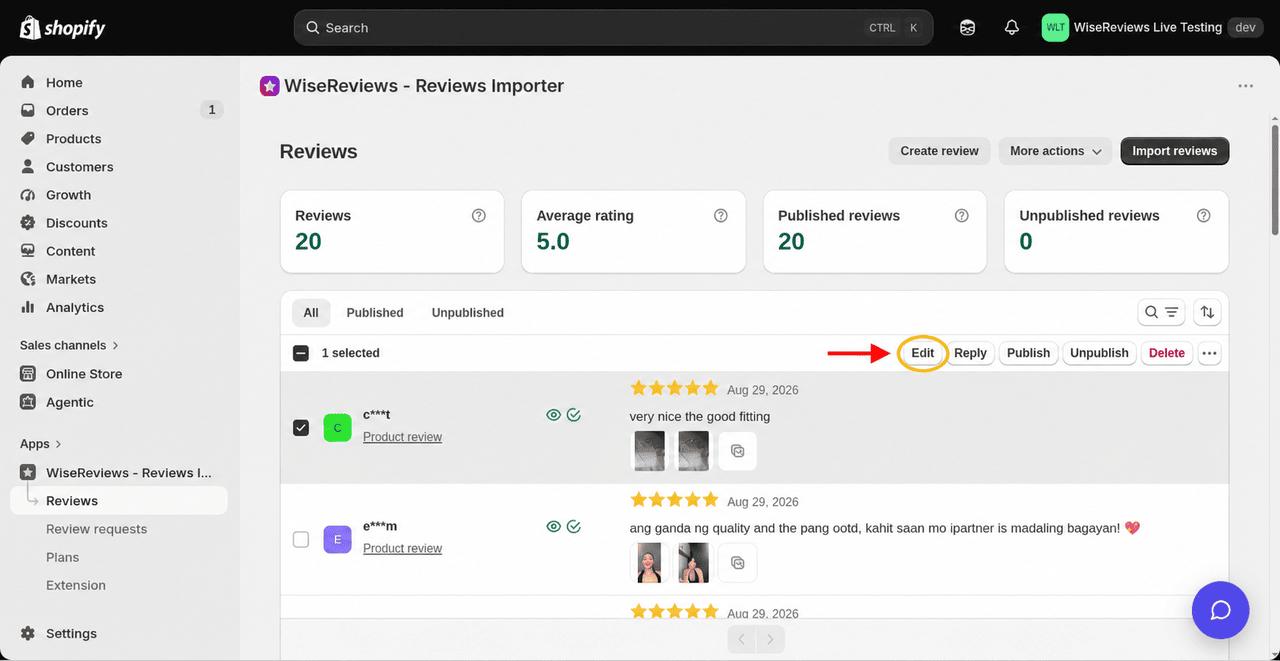
Task: Go to Analytics in sidebar
Action: click(x=75, y=307)
